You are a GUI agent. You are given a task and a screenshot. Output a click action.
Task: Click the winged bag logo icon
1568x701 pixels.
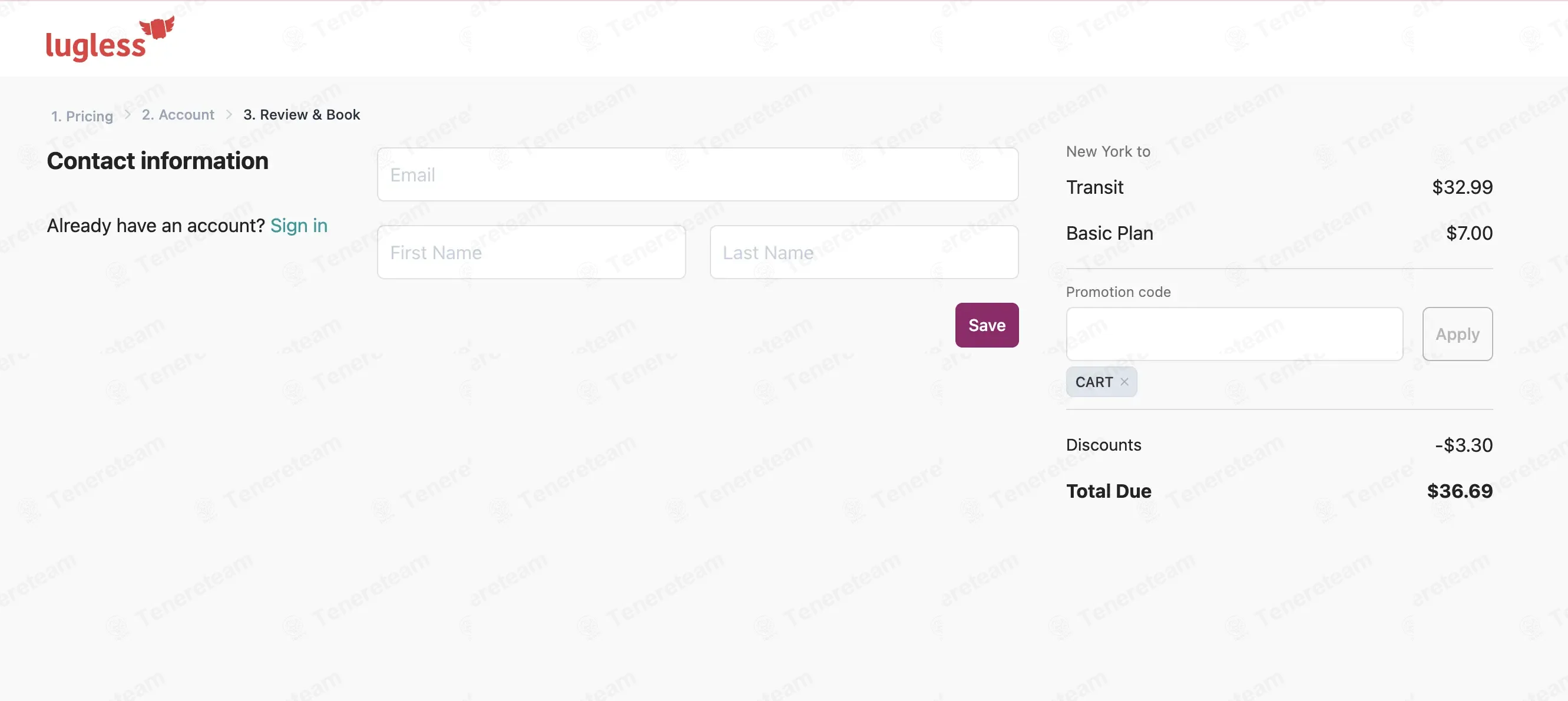point(157,27)
